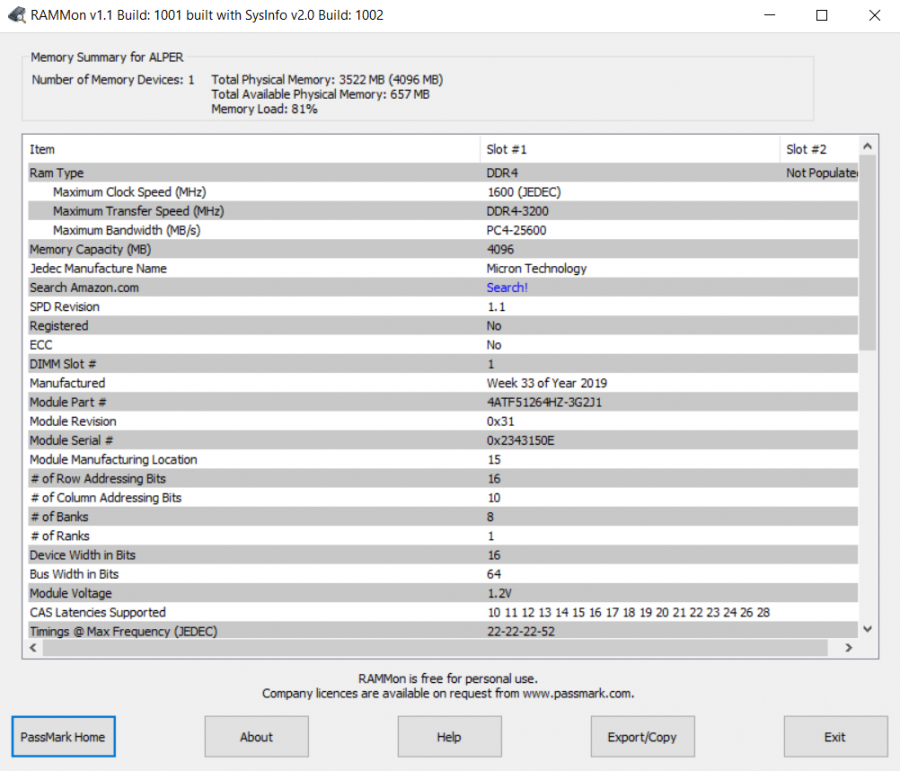
Task: Click the RAMMon app icon in title bar
Action: coord(17,15)
